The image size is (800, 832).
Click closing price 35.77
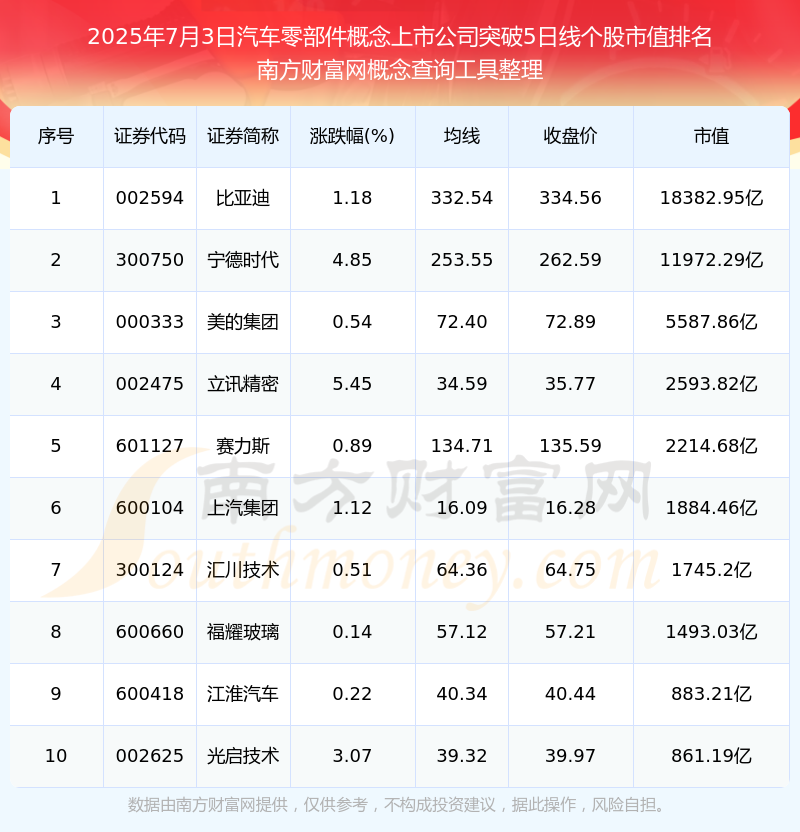570,384
